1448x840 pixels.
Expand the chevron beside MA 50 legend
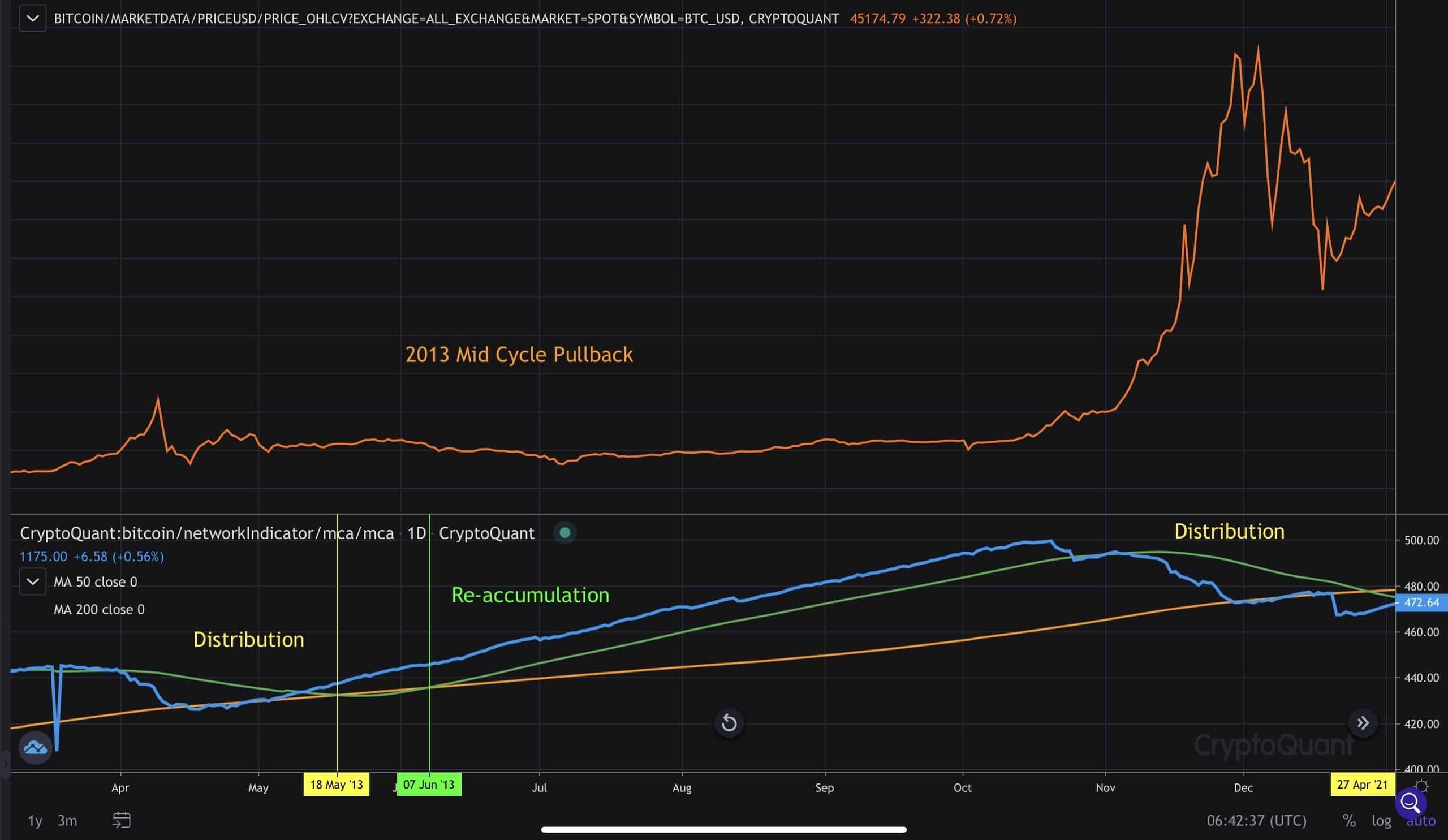tap(33, 581)
